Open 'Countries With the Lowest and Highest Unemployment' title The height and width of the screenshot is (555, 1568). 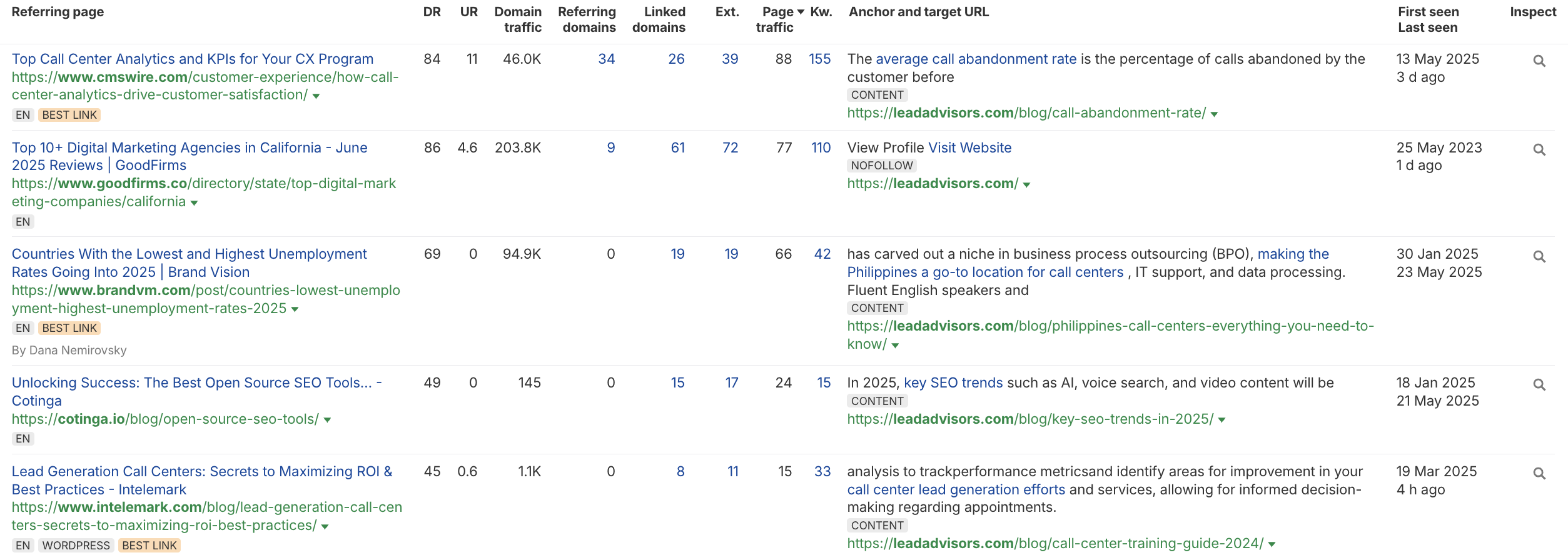(x=190, y=263)
